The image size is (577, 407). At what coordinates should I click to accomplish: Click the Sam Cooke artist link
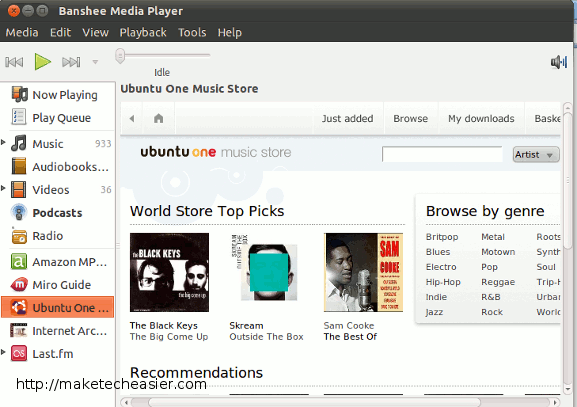(x=348, y=326)
